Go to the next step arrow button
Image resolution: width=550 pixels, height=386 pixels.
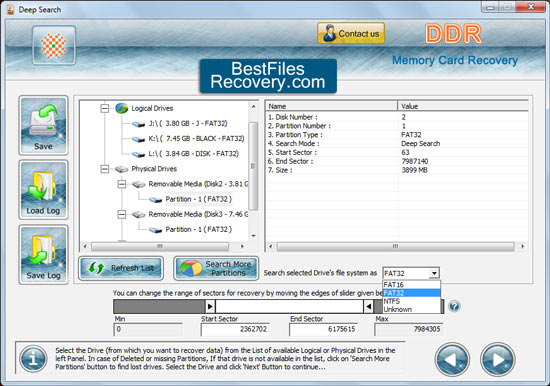(x=497, y=359)
